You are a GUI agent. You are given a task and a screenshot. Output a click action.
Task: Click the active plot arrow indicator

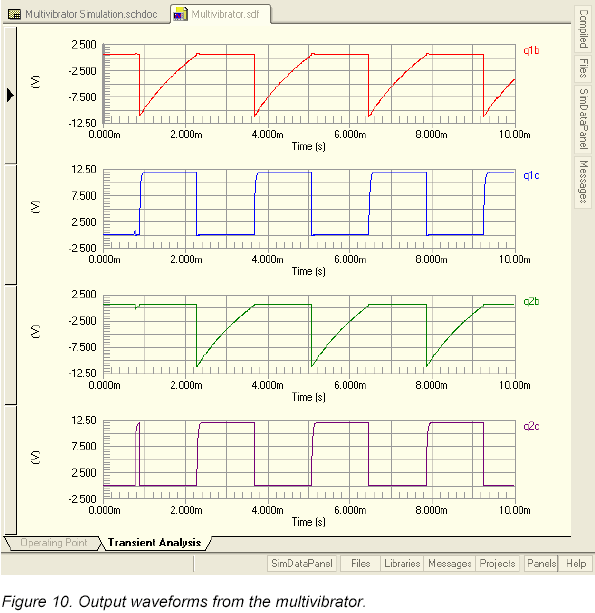coord(10,95)
